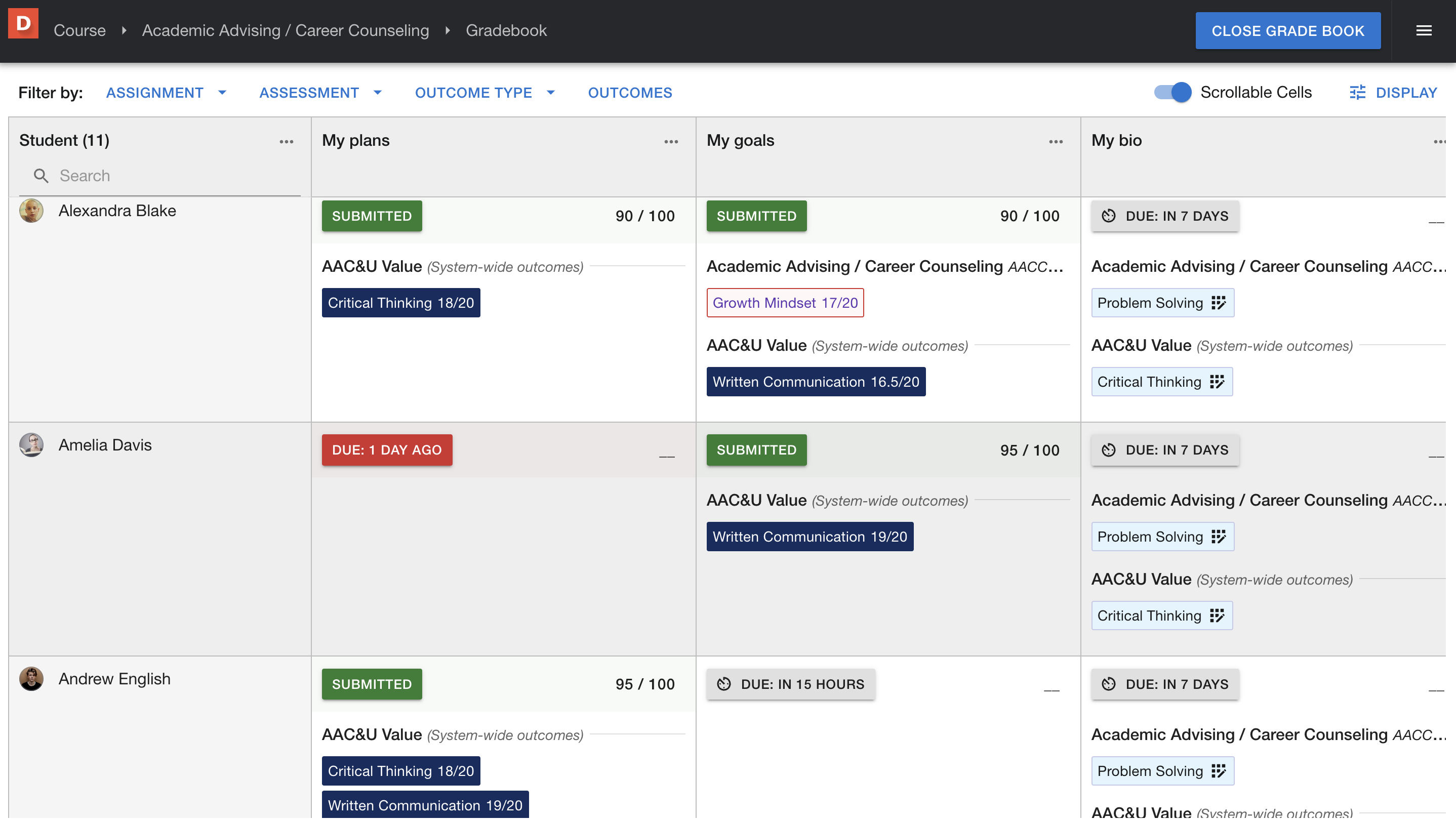Open Student column options (three dots)
Image resolution: width=1456 pixels, height=820 pixels.
click(x=286, y=141)
